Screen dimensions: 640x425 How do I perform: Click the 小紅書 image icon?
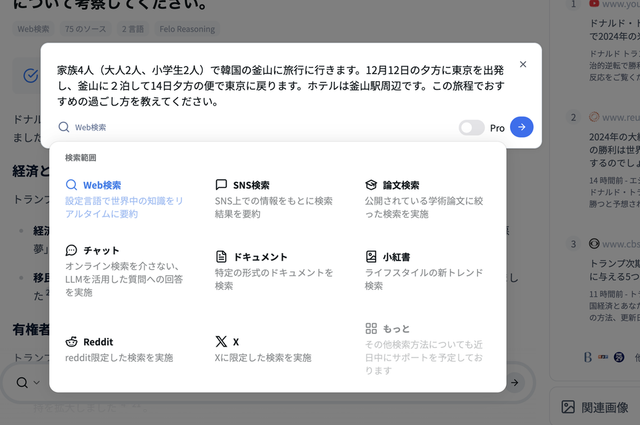(371, 256)
